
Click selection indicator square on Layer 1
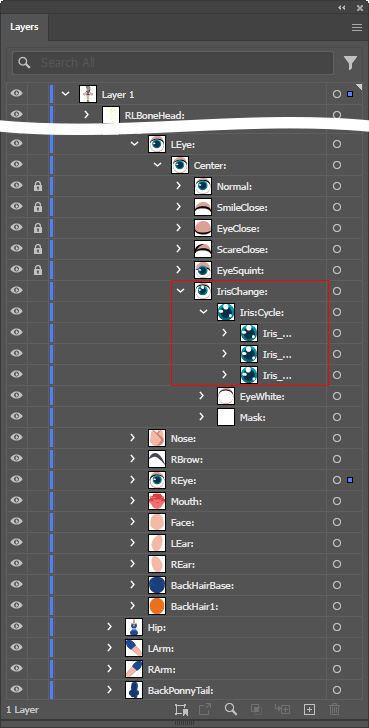coord(350,94)
